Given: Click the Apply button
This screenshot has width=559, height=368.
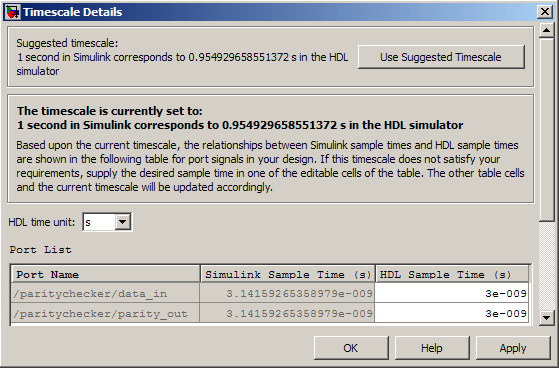Looking at the screenshot, I should (513, 348).
